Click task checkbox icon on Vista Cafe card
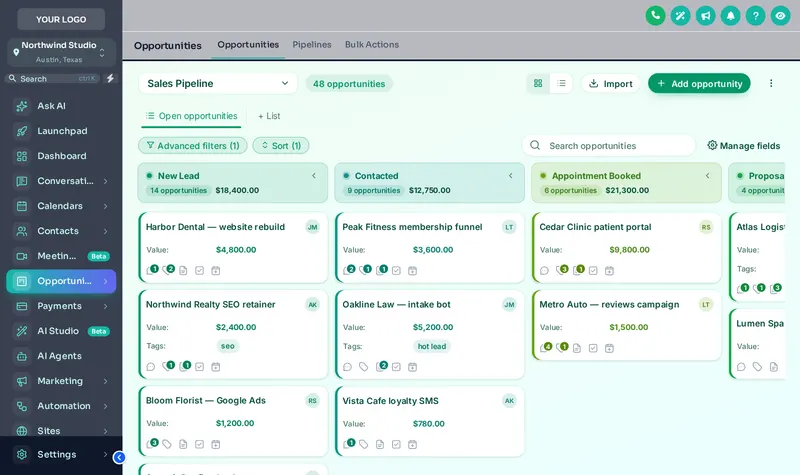The width and height of the screenshot is (800, 475). pos(396,444)
